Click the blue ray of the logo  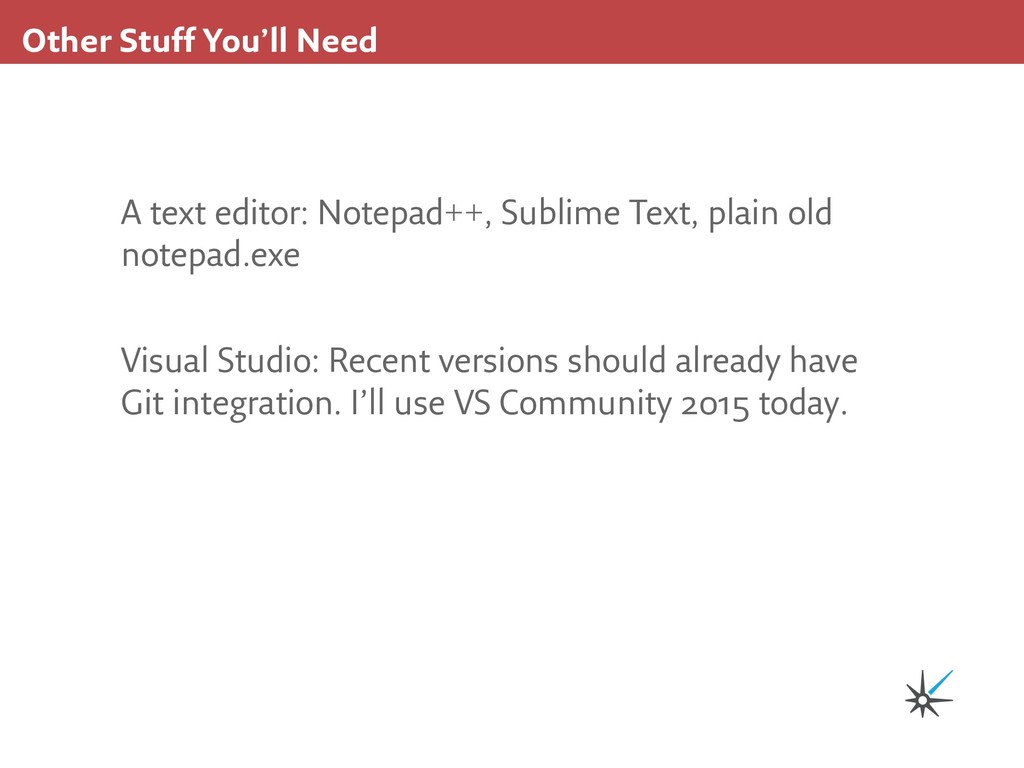tap(942, 682)
